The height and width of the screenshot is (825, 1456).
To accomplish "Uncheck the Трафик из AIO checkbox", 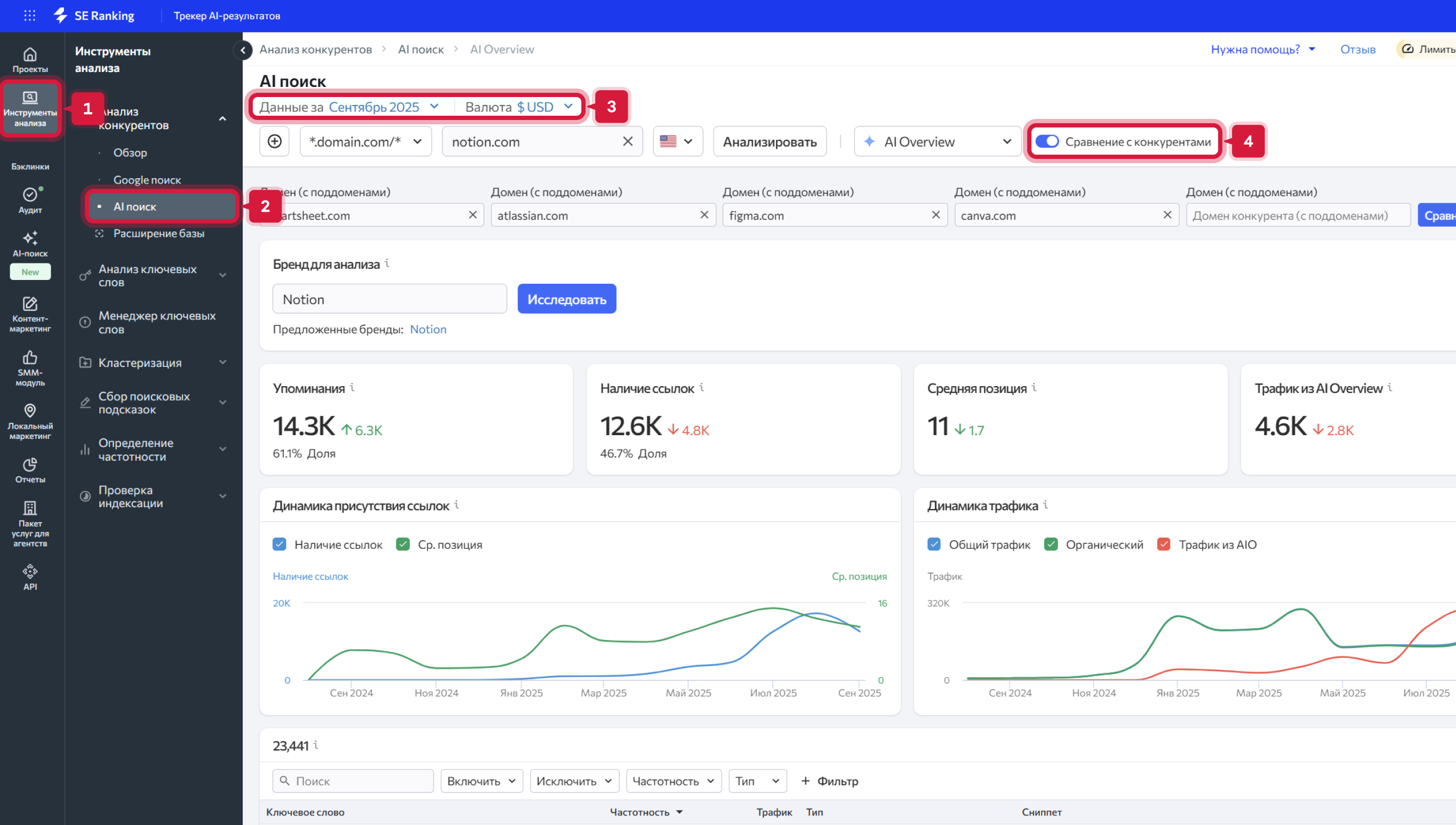I will (x=1164, y=544).
